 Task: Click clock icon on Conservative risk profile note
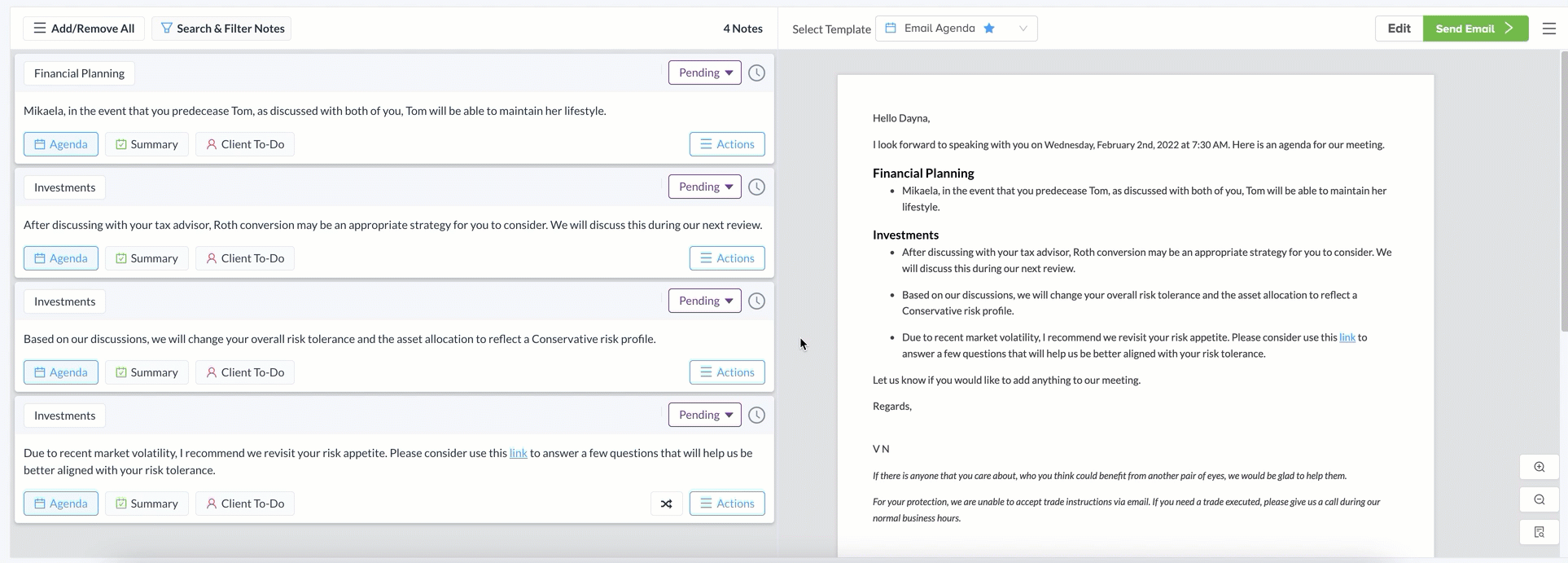point(756,301)
